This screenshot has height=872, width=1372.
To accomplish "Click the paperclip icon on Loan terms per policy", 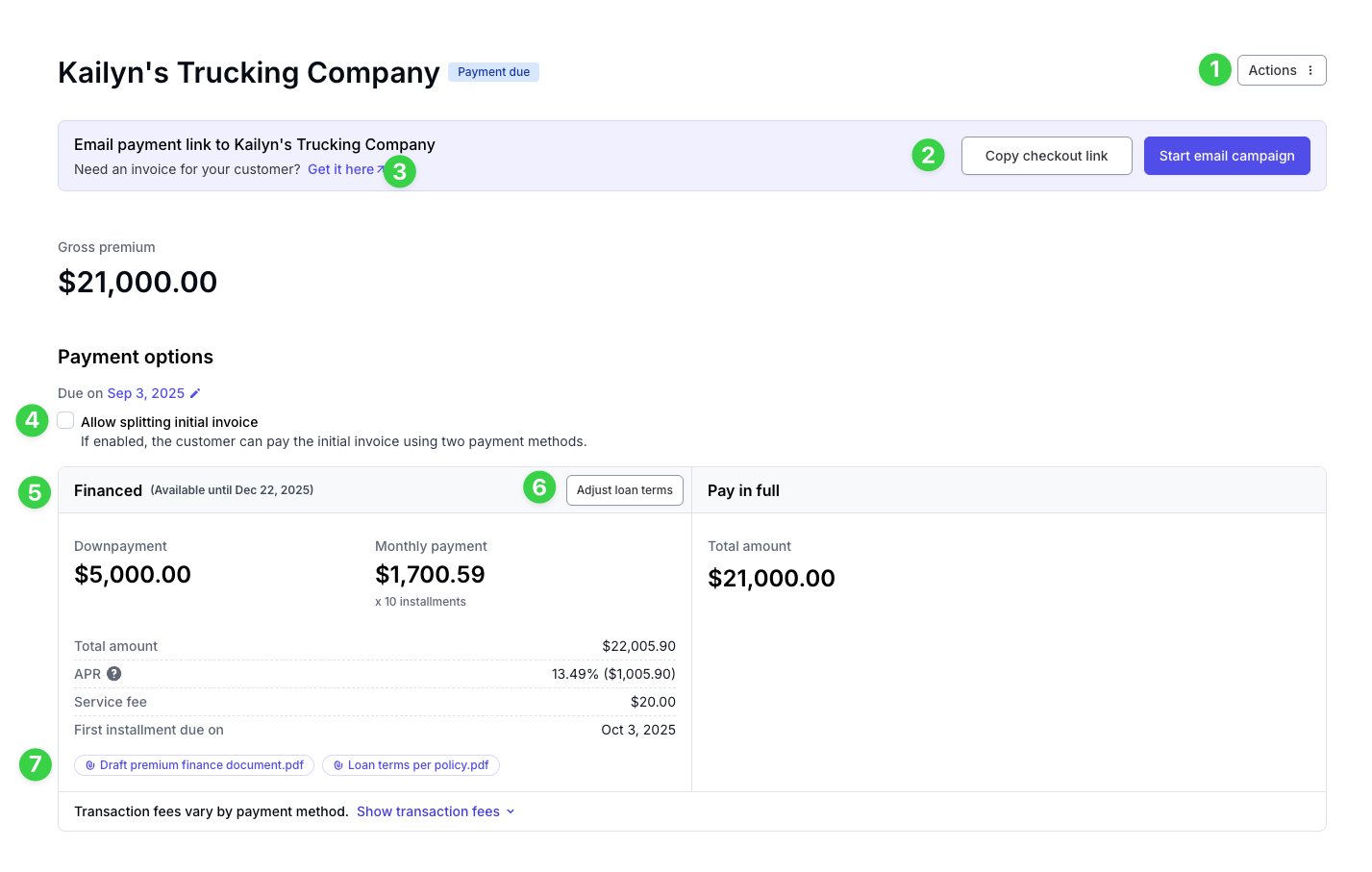I will pos(338,765).
